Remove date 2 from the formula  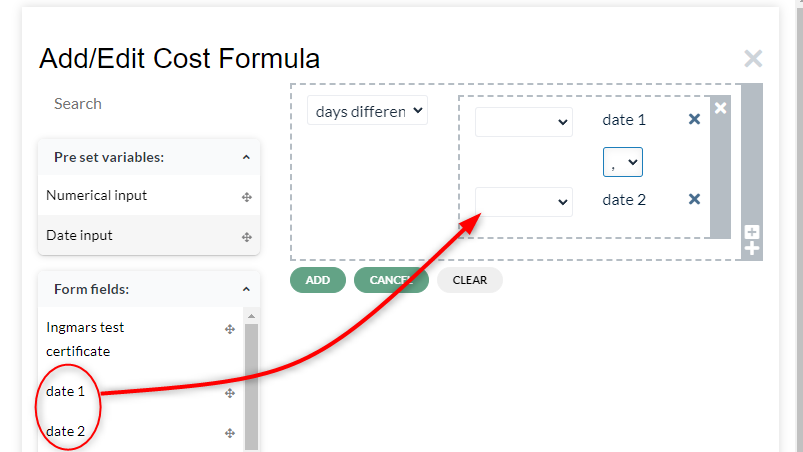(x=694, y=199)
